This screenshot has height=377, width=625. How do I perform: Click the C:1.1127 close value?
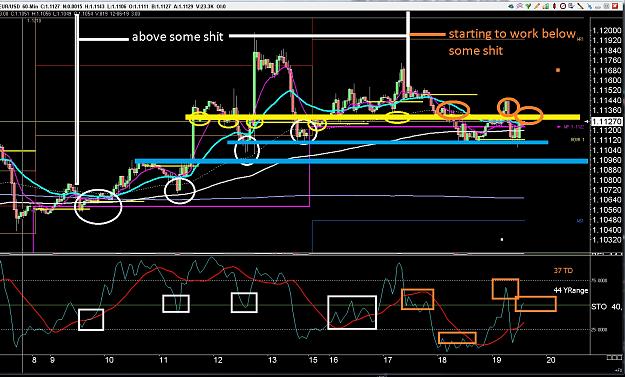[50, 6]
